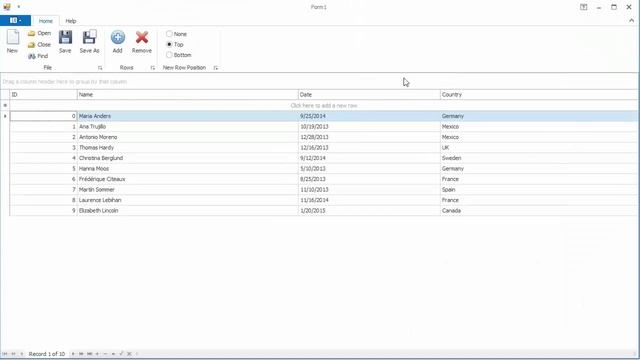Switch to the Help ribbon tab

pos(71,21)
